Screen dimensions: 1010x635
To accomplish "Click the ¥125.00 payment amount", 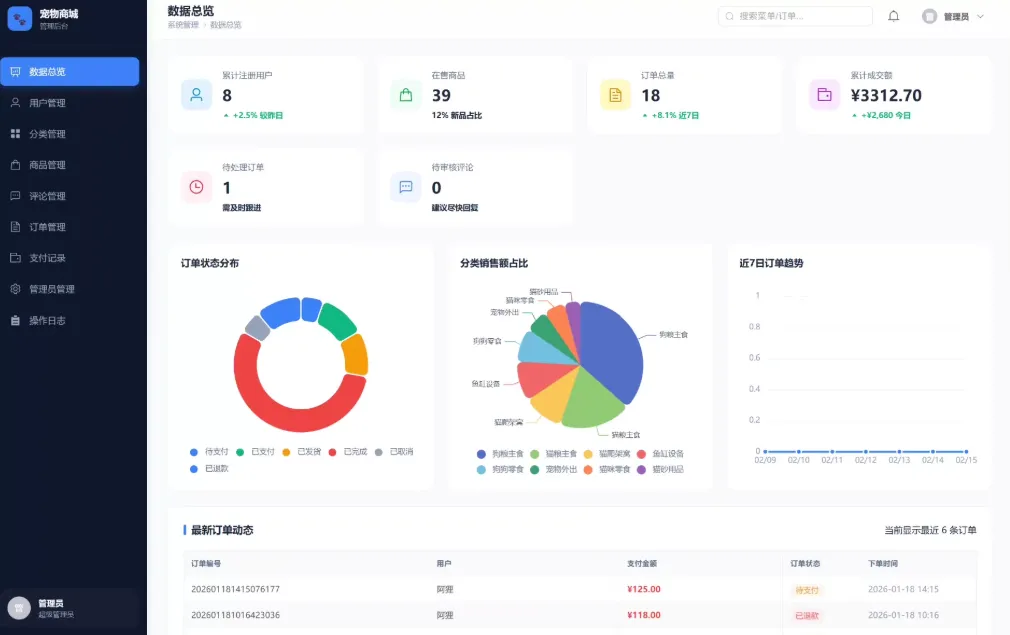I will 643,589.
